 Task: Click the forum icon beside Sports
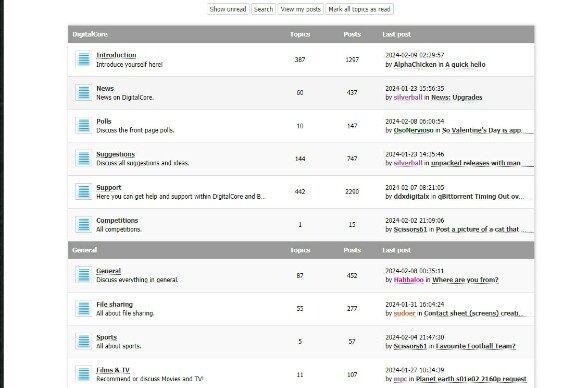84,341
